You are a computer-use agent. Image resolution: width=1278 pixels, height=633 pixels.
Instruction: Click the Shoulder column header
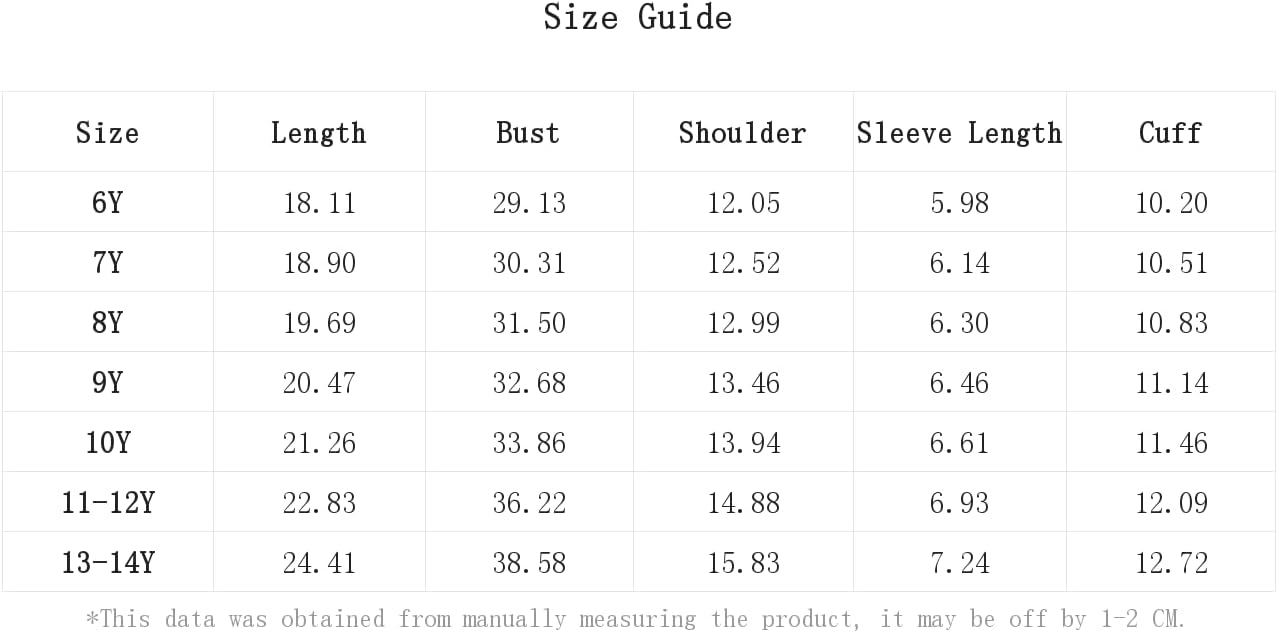point(742,133)
